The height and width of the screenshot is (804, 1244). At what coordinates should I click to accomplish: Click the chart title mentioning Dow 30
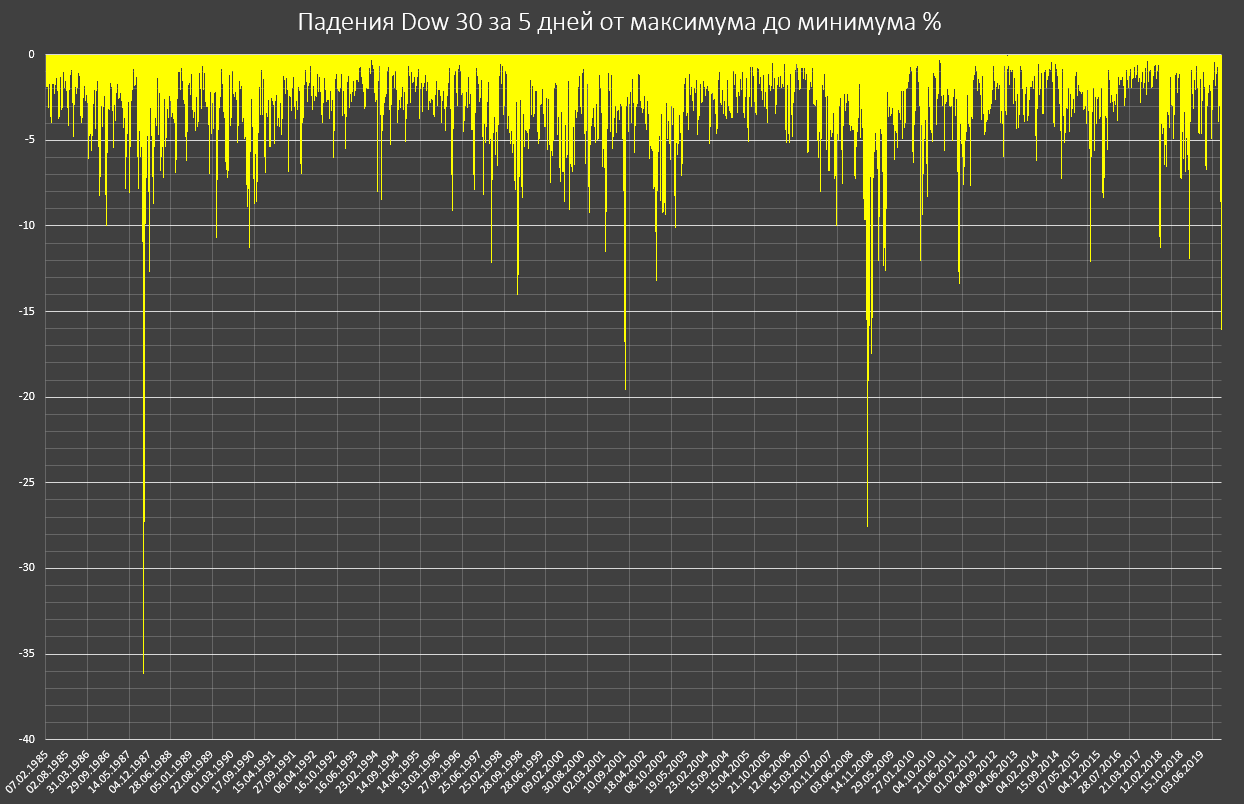pyautogui.click(x=620, y=23)
